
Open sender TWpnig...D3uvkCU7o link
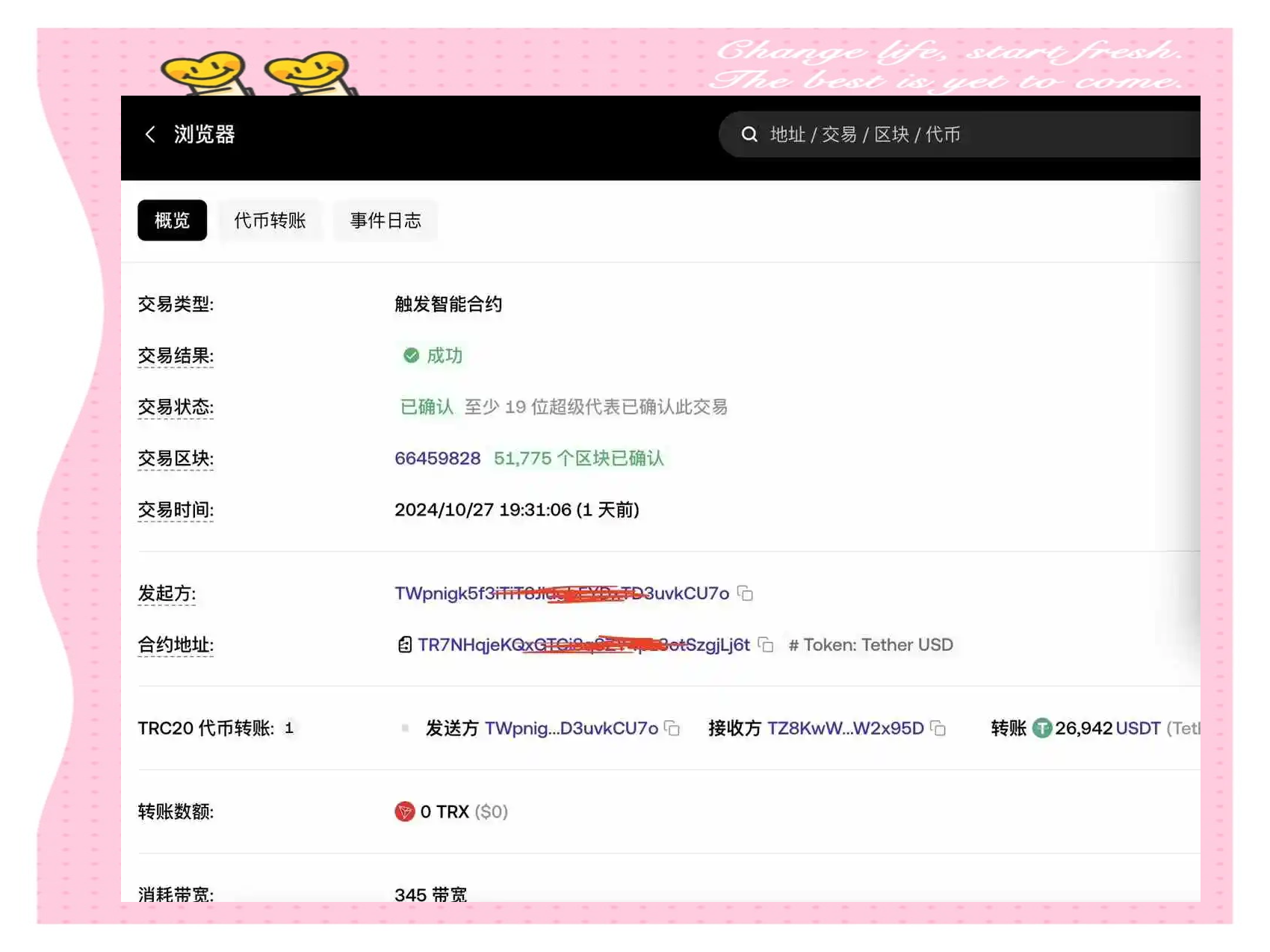coord(571,729)
